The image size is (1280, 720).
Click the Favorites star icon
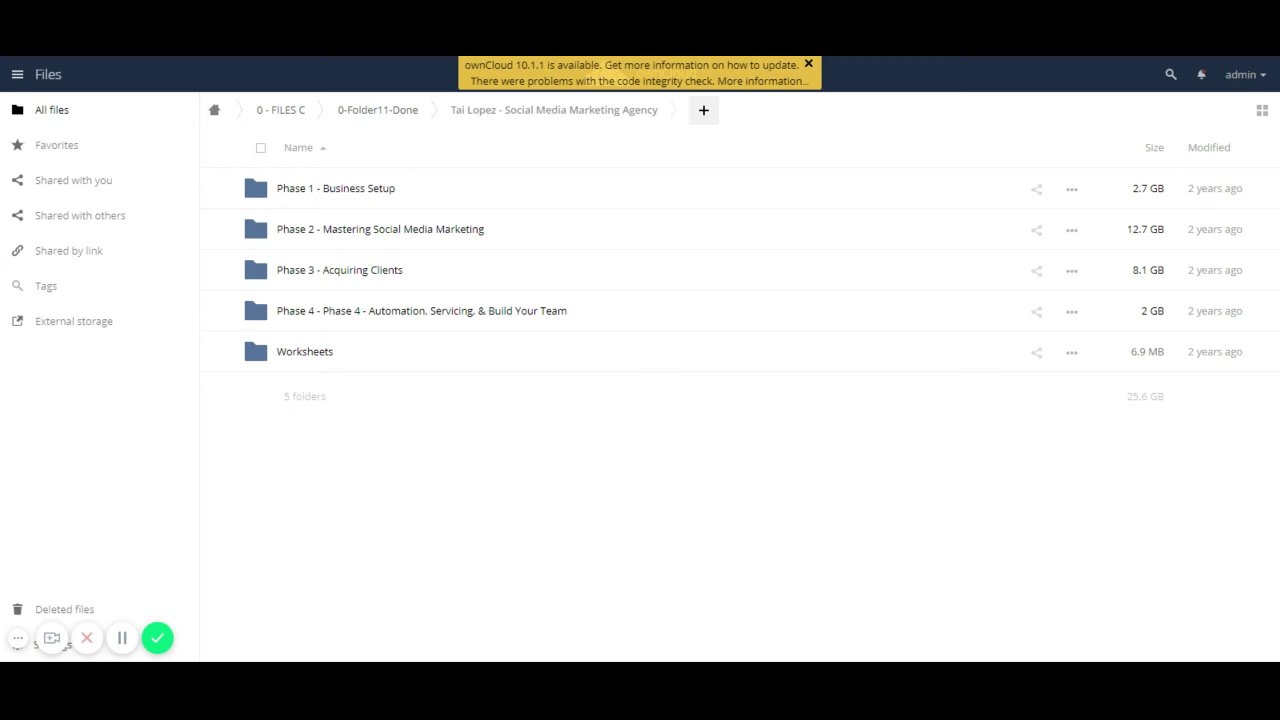(17, 145)
